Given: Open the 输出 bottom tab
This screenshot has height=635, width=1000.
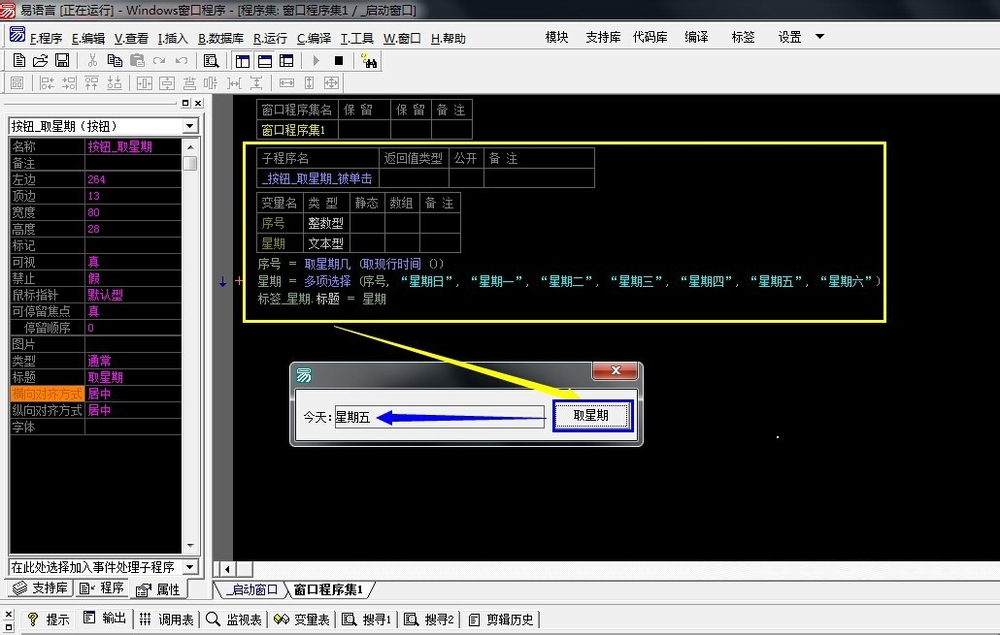Looking at the screenshot, I should (105, 618).
